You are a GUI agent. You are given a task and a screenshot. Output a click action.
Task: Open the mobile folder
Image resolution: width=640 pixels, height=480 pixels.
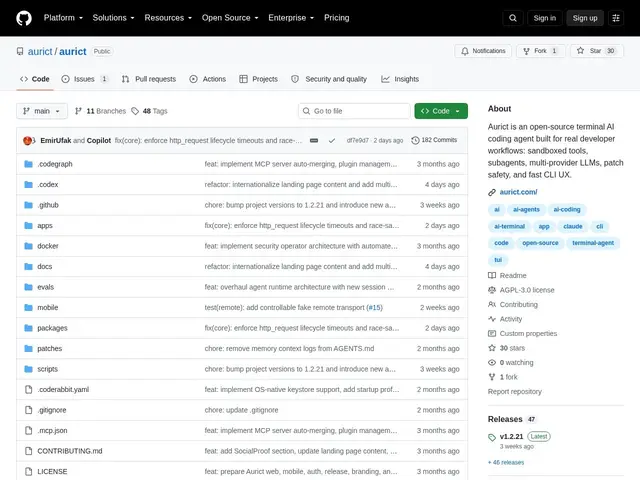coord(47,308)
